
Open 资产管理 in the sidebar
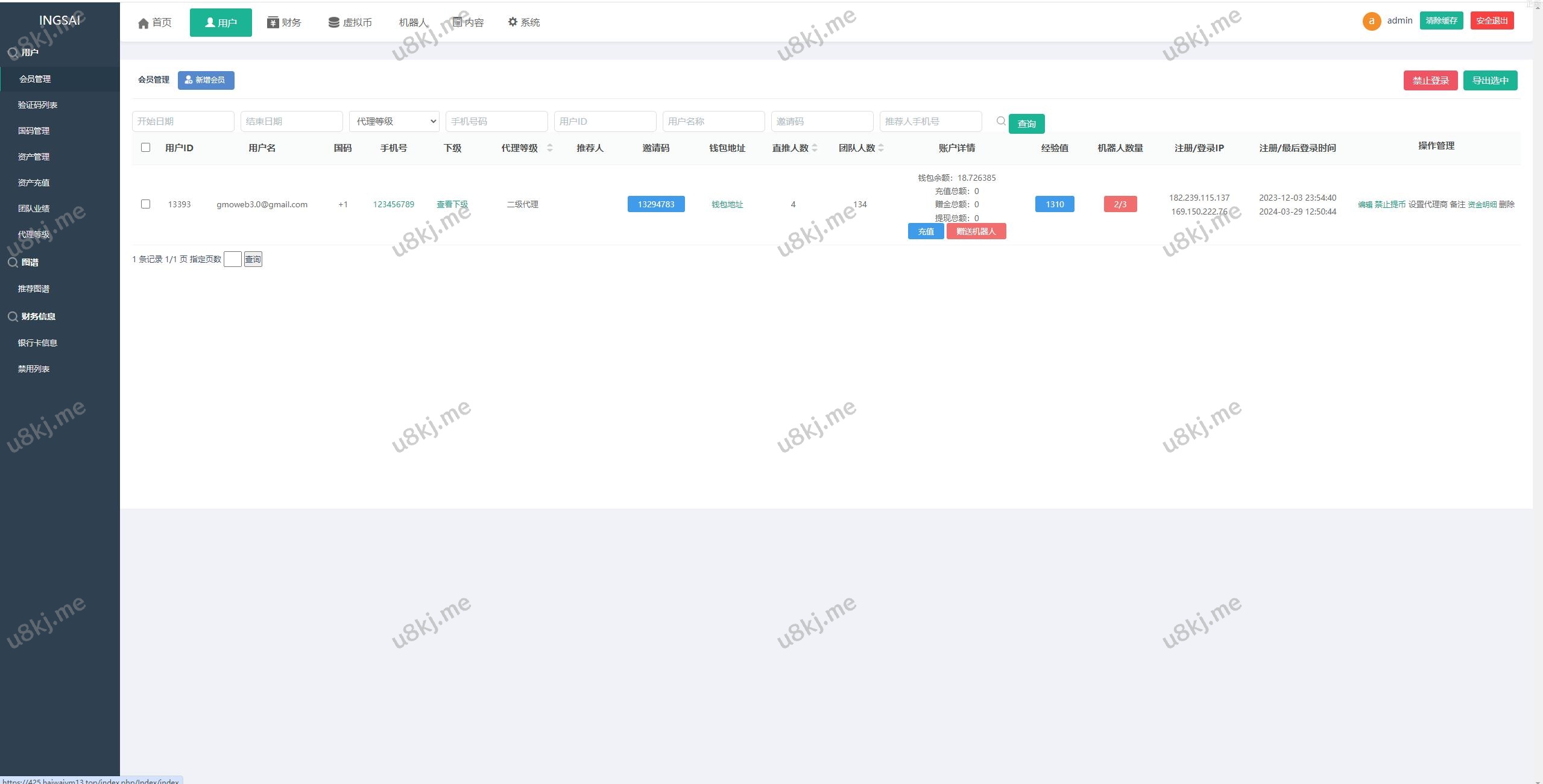34,157
